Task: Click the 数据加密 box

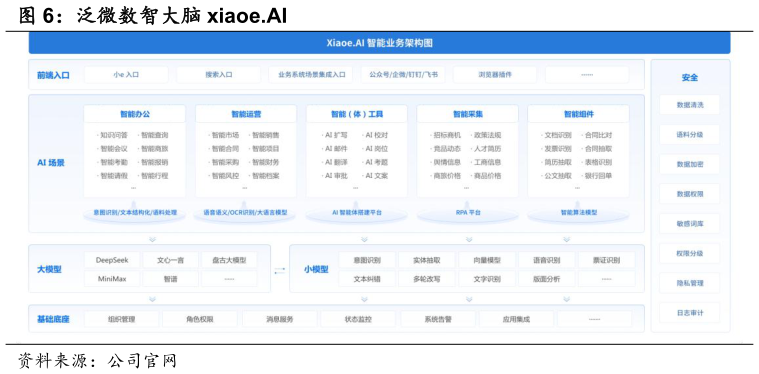Action: tap(690, 164)
